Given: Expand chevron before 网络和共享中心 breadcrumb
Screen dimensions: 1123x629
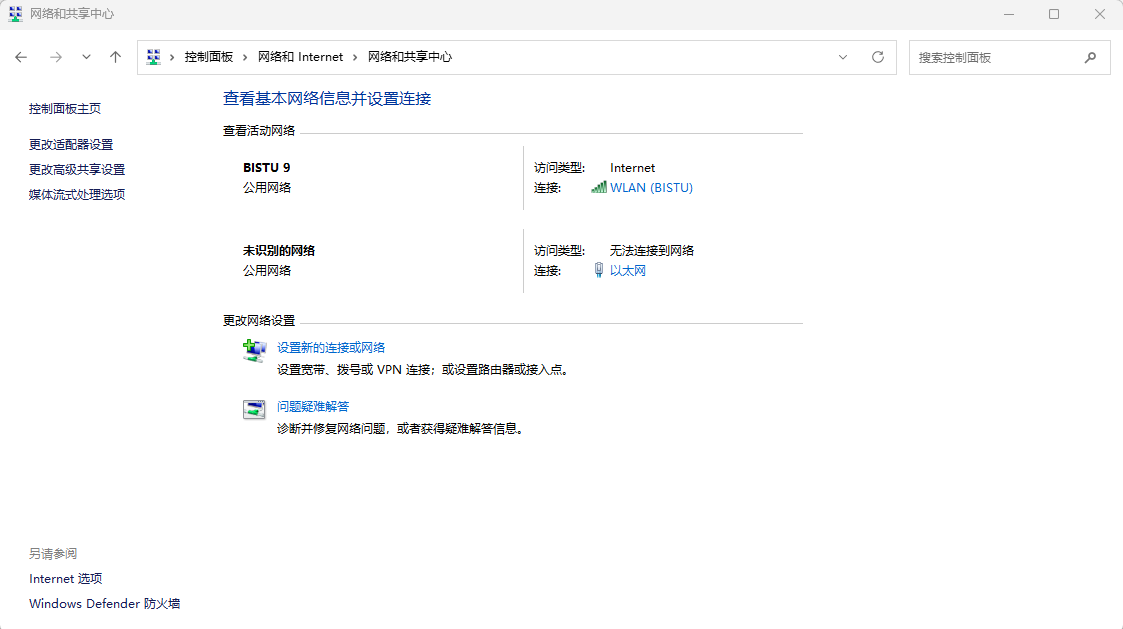Looking at the screenshot, I should [x=355, y=57].
